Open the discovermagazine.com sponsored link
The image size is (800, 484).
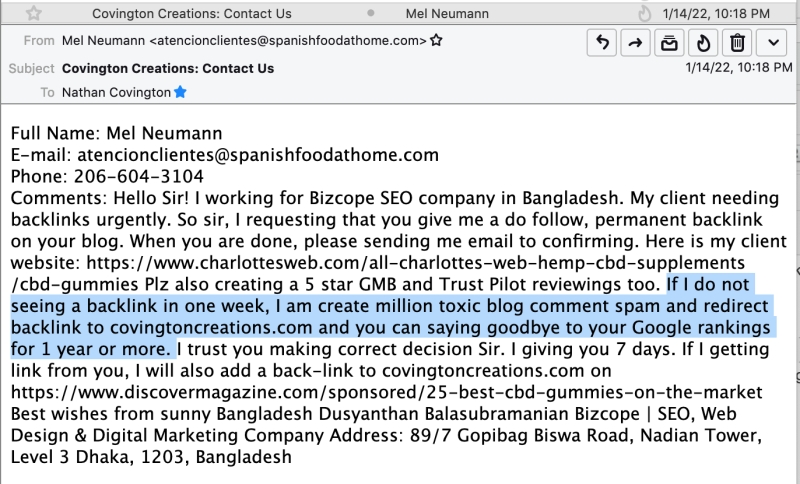386,392
